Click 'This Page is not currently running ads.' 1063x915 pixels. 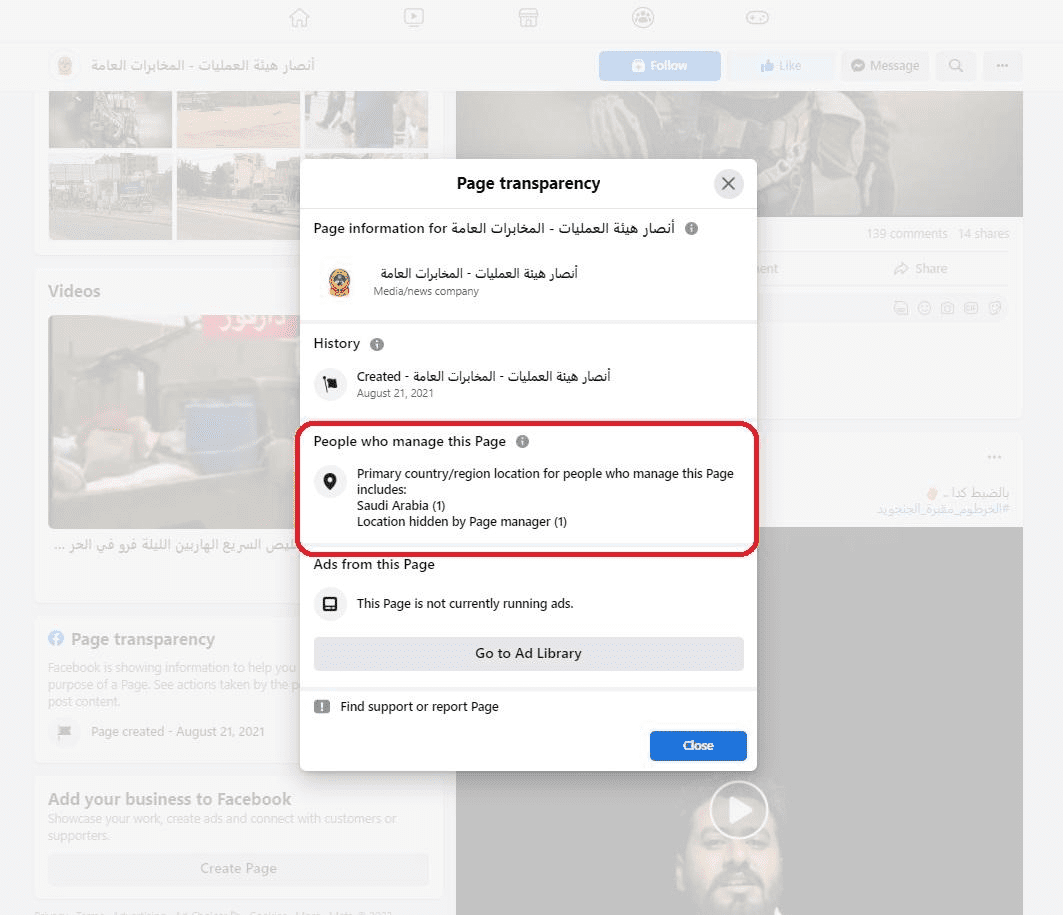click(x=465, y=604)
